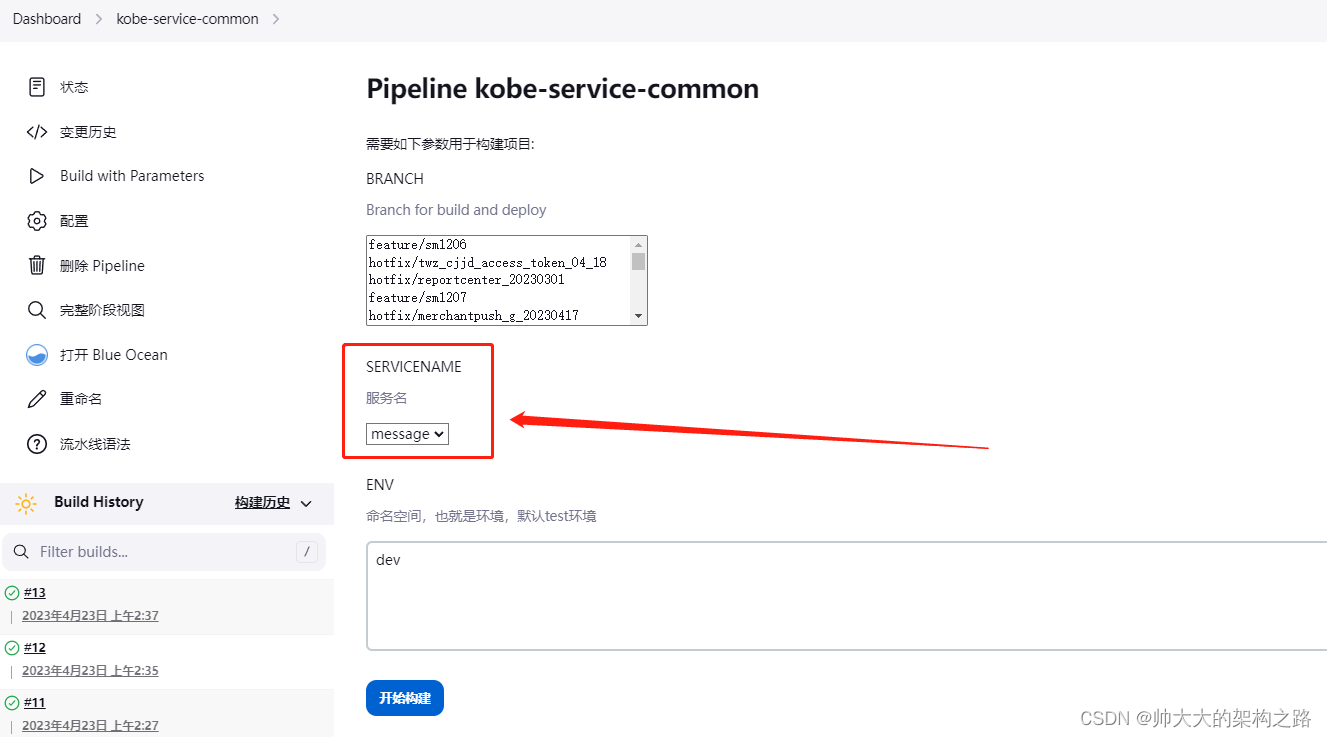Click the Build with Parameters play icon
Image resolution: width=1327 pixels, height=737 pixels.
[x=37, y=176]
